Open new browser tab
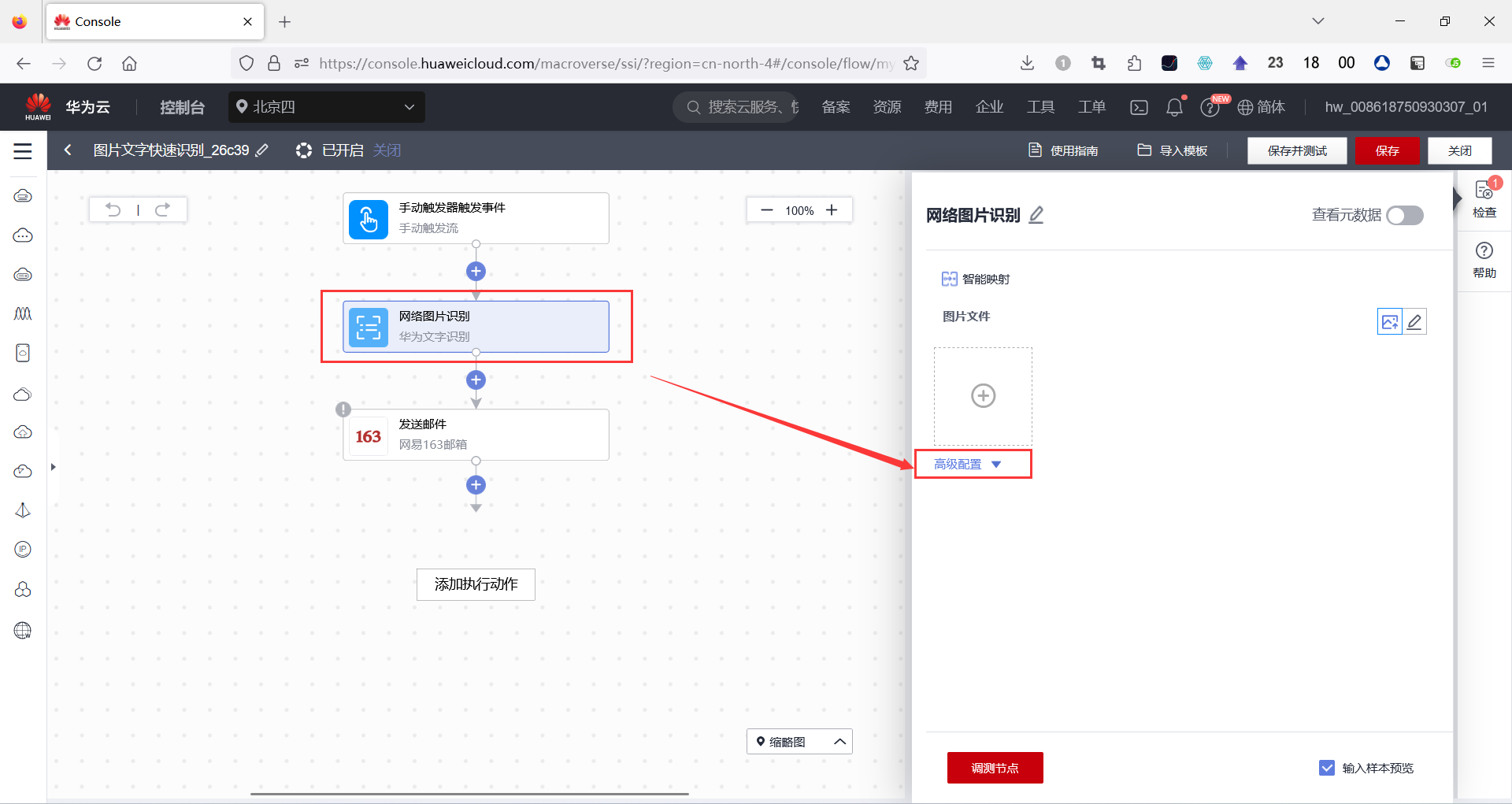 [285, 22]
